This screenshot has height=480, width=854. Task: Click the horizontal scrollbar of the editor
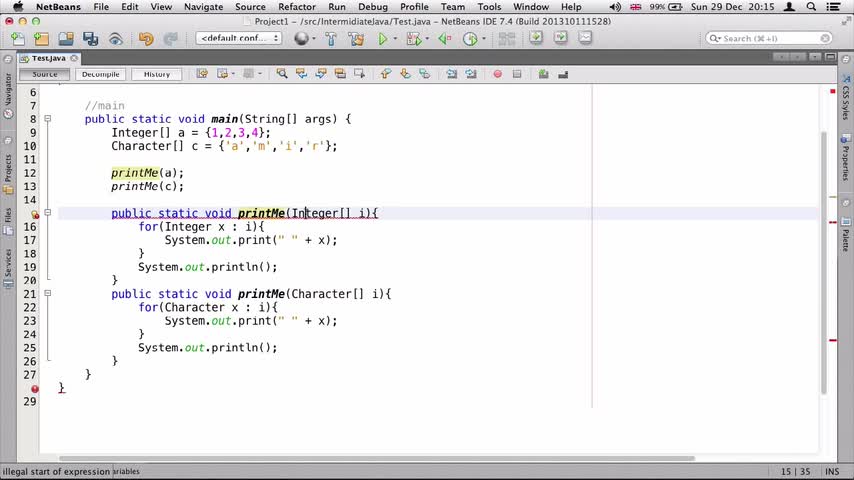pyautogui.click(x=377, y=458)
